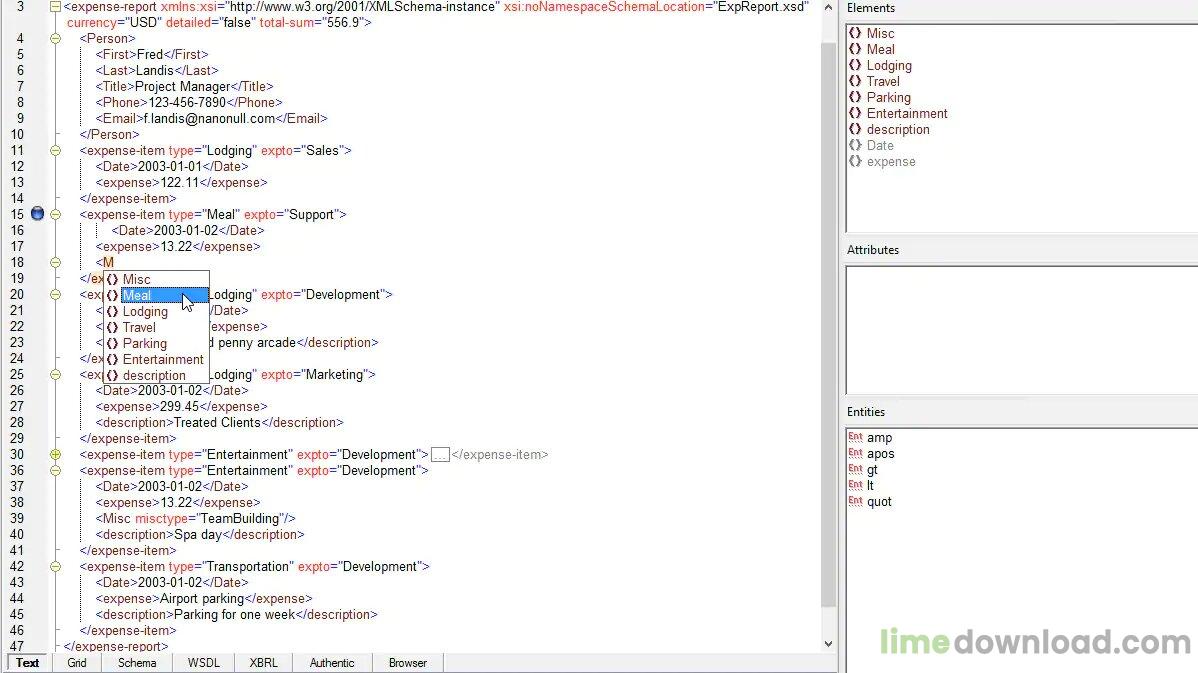
Task: Select the Misc element in Elements panel
Action: 881,33
